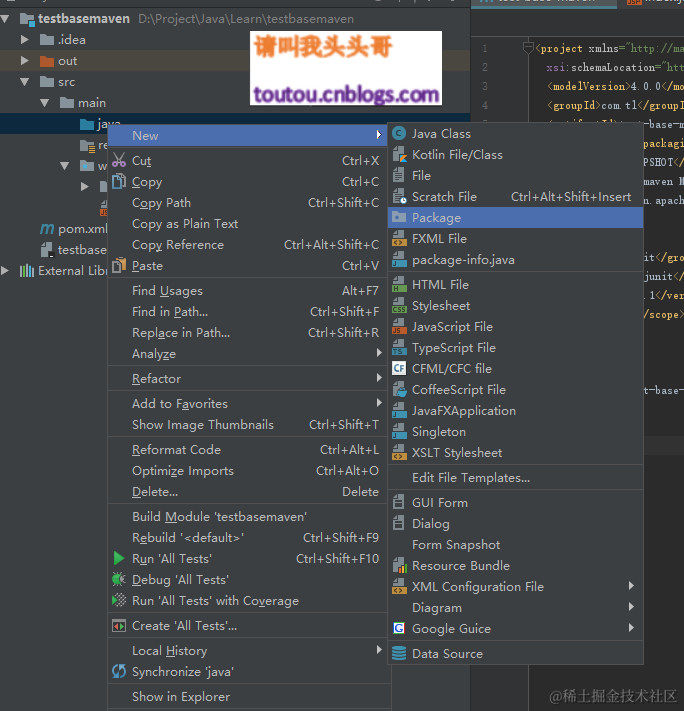Collapse the src folder arrow
This screenshot has height=711, width=684.
(25, 82)
